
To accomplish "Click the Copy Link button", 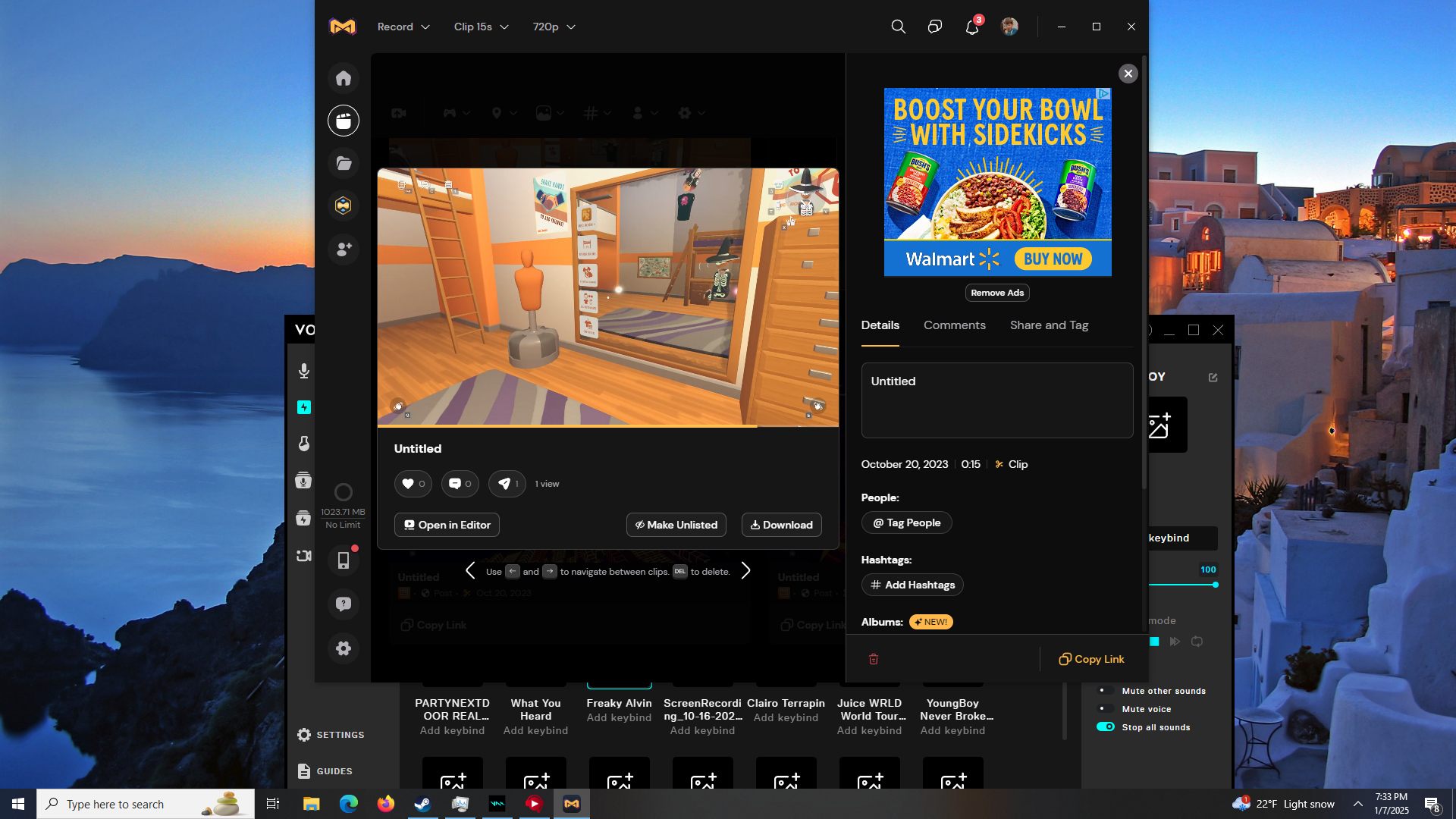I will pyautogui.click(x=1091, y=659).
